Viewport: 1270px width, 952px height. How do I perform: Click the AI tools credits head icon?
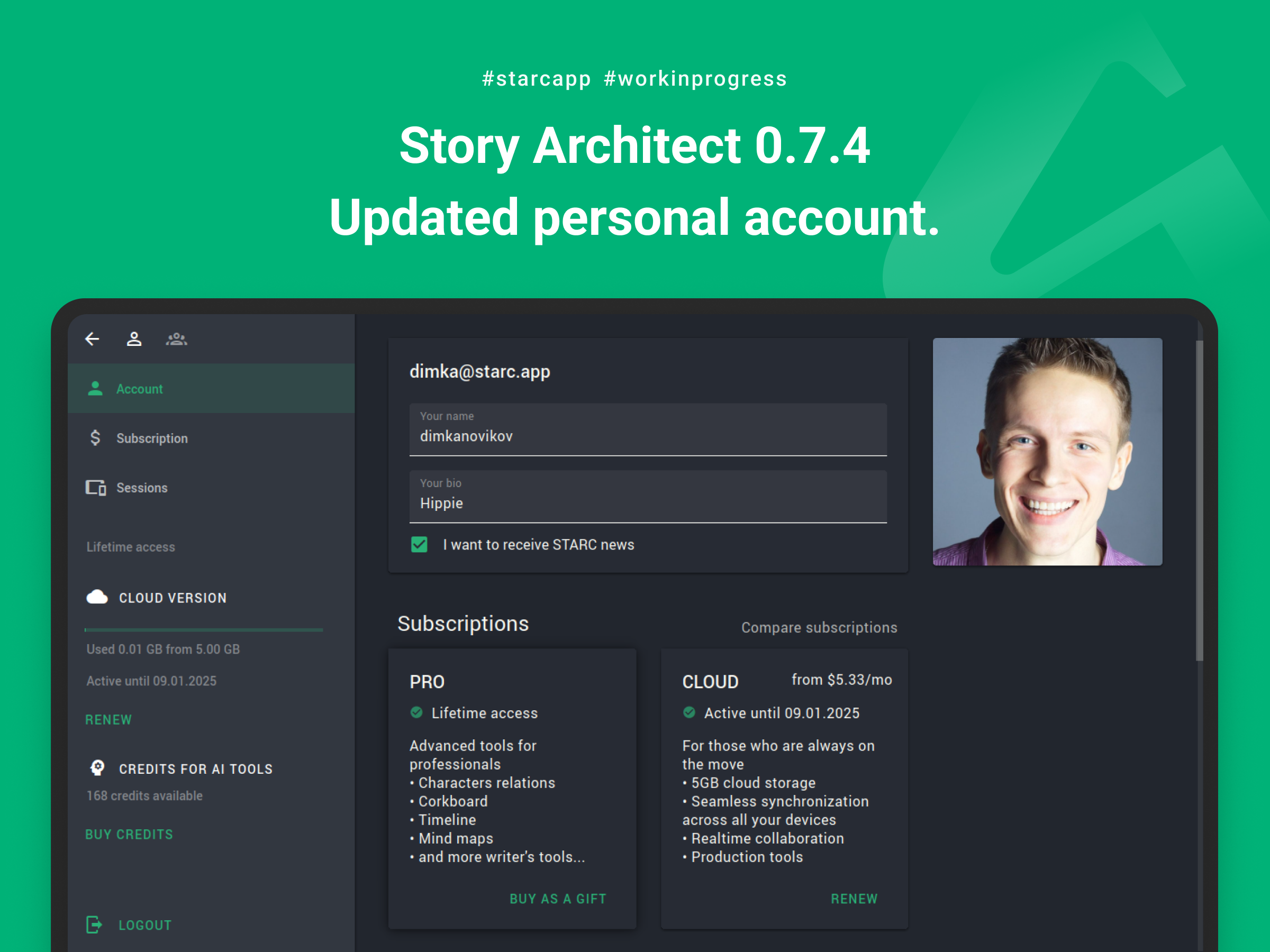(97, 768)
